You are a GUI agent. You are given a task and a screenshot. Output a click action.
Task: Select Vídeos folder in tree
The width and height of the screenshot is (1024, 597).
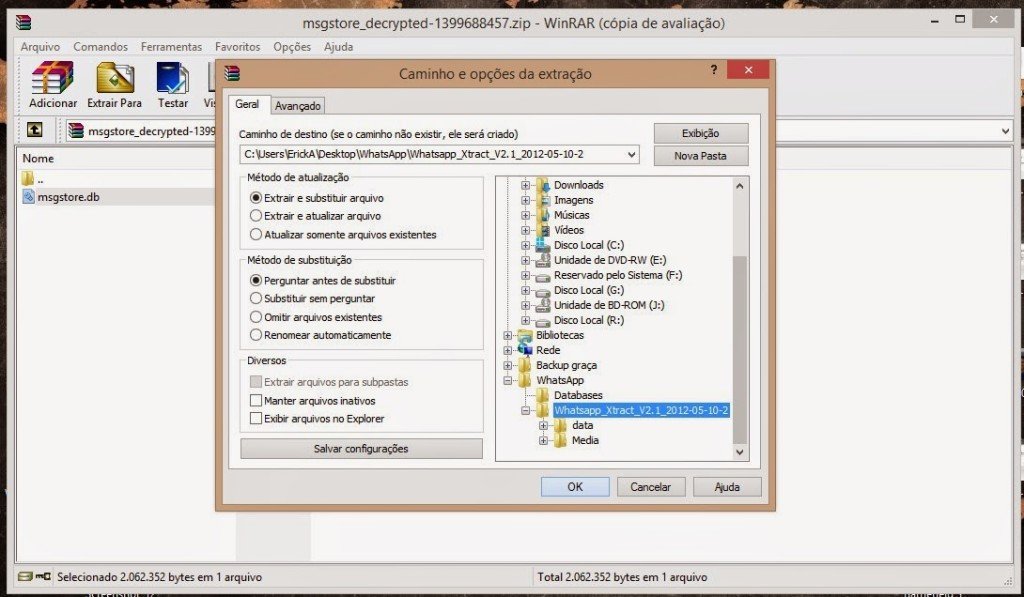(569, 230)
